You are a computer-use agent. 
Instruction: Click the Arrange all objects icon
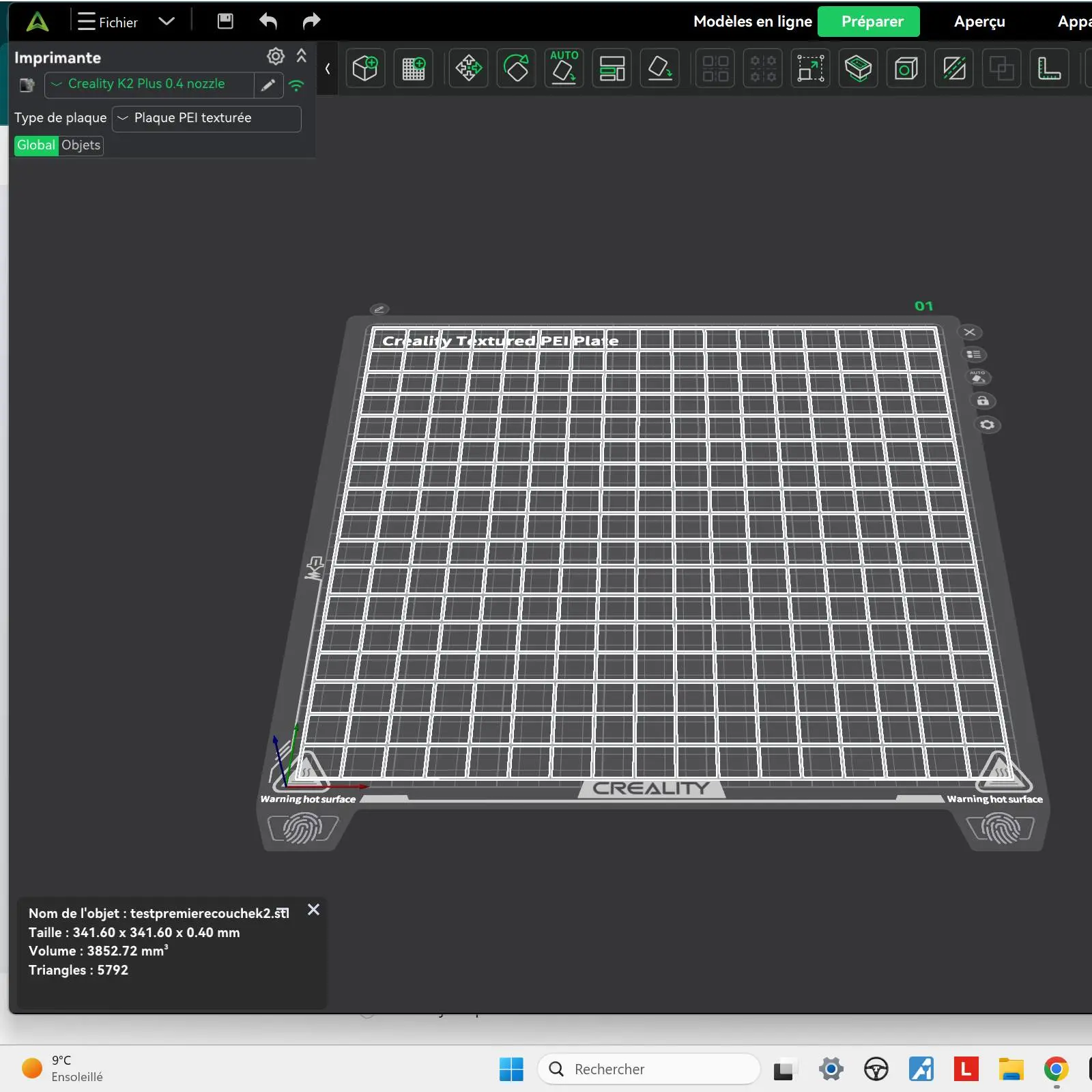(612, 68)
